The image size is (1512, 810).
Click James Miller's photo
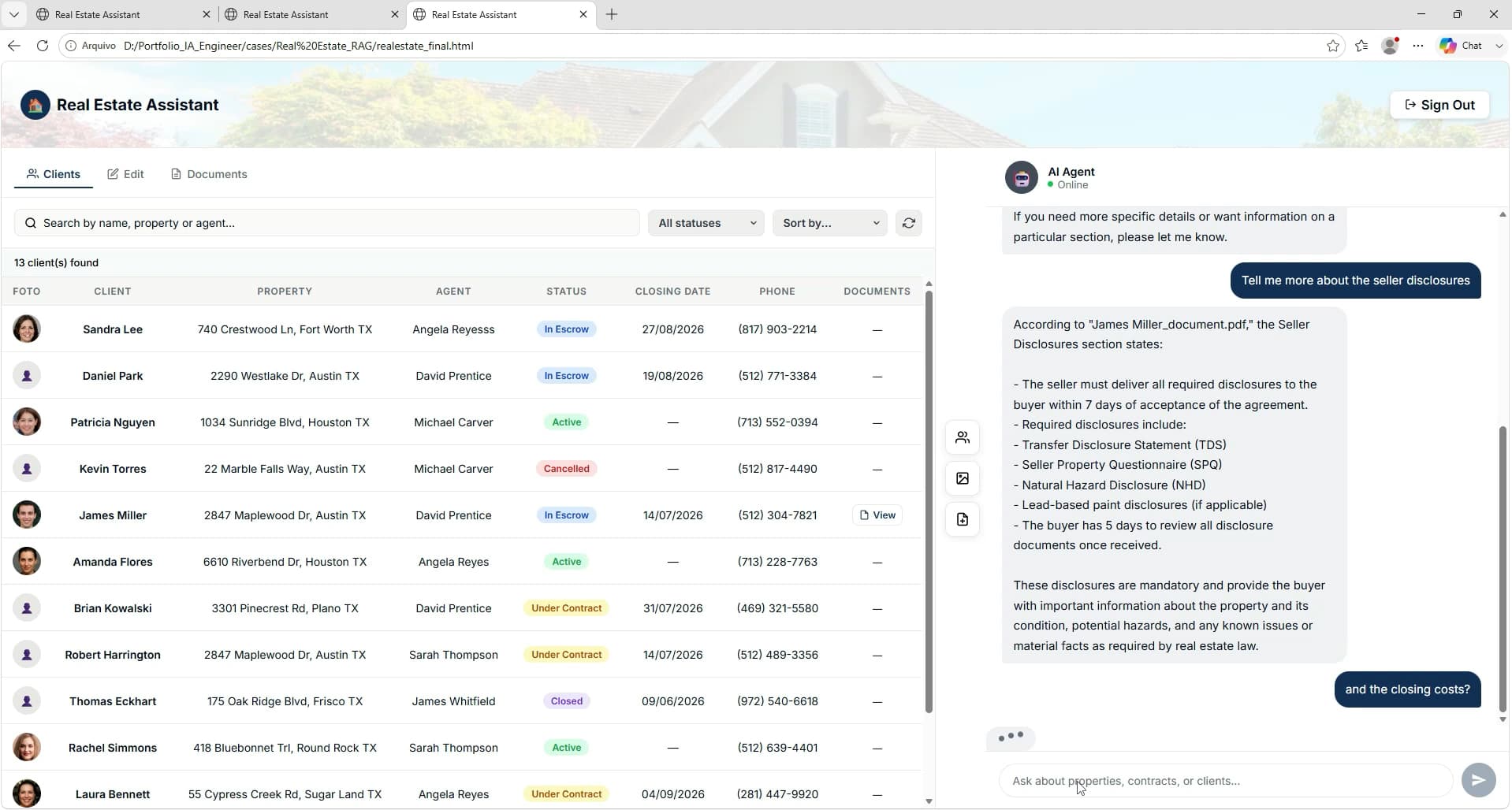click(27, 515)
